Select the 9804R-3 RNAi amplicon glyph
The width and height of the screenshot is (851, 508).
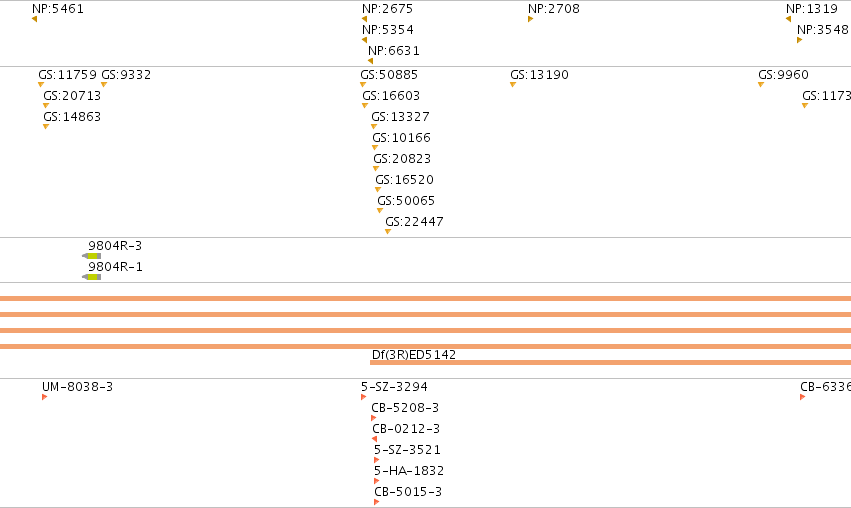[x=92, y=256]
